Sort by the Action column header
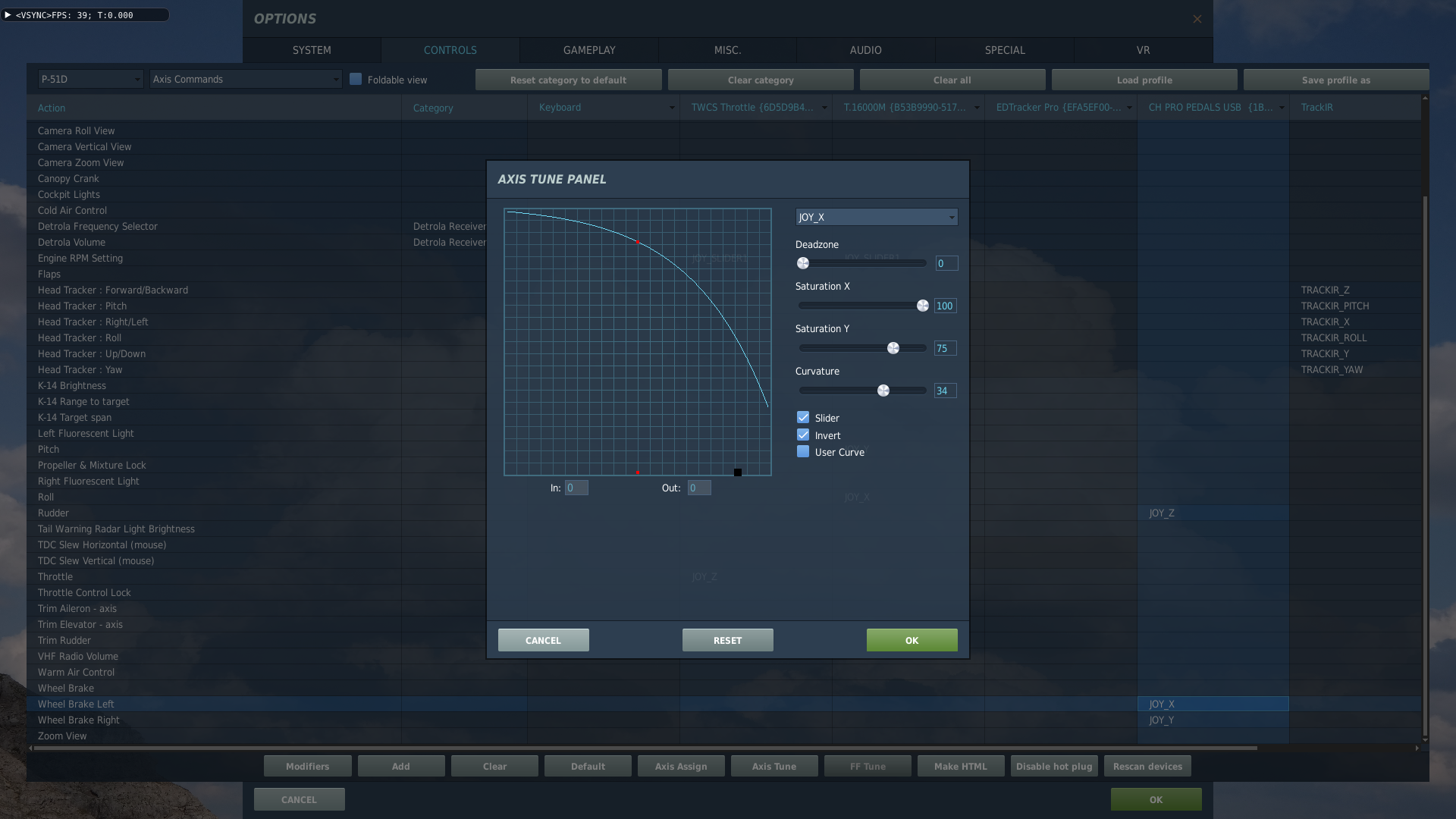Image resolution: width=1456 pixels, height=819 pixels. (214, 108)
